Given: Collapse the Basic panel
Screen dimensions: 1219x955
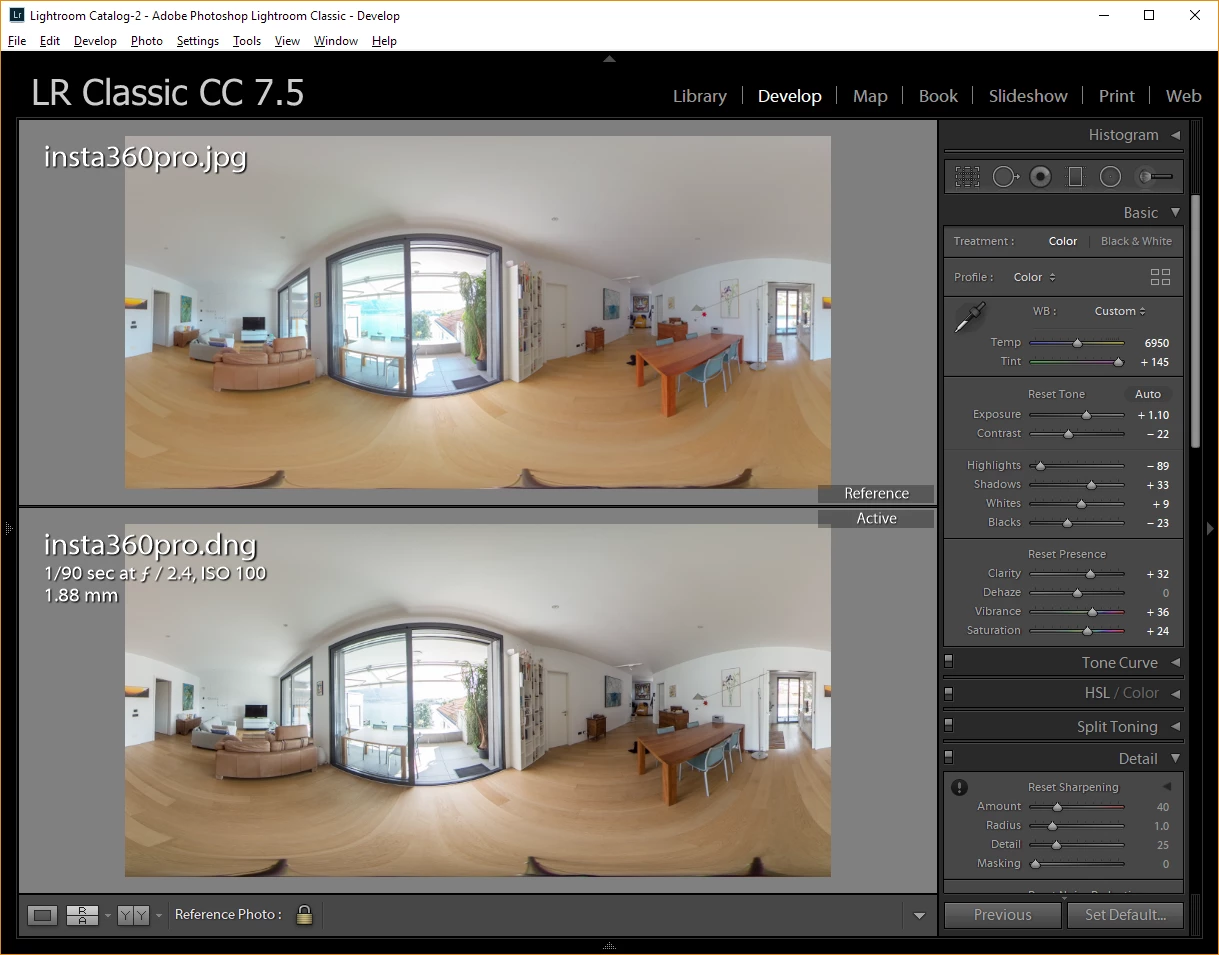Looking at the screenshot, I should [1175, 213].
